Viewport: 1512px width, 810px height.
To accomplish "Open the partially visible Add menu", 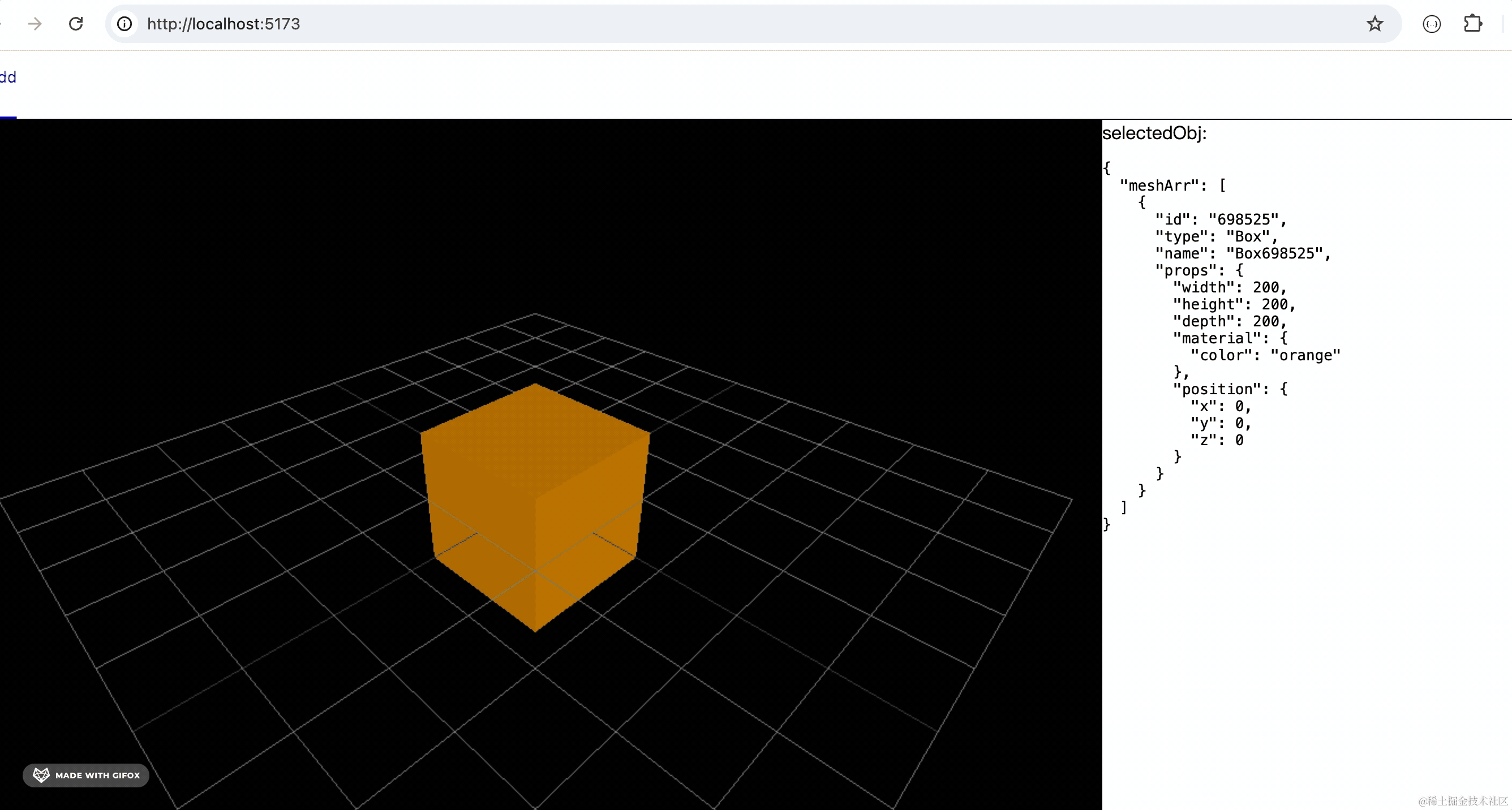I will pyautogui.click(x=7, y=77).
